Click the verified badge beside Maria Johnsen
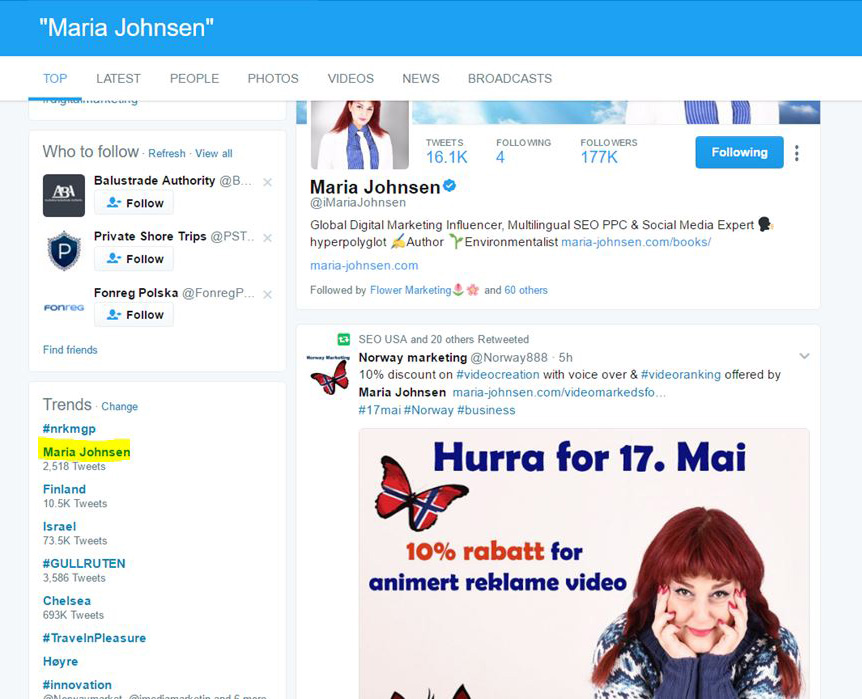 (x=450, y=186)
